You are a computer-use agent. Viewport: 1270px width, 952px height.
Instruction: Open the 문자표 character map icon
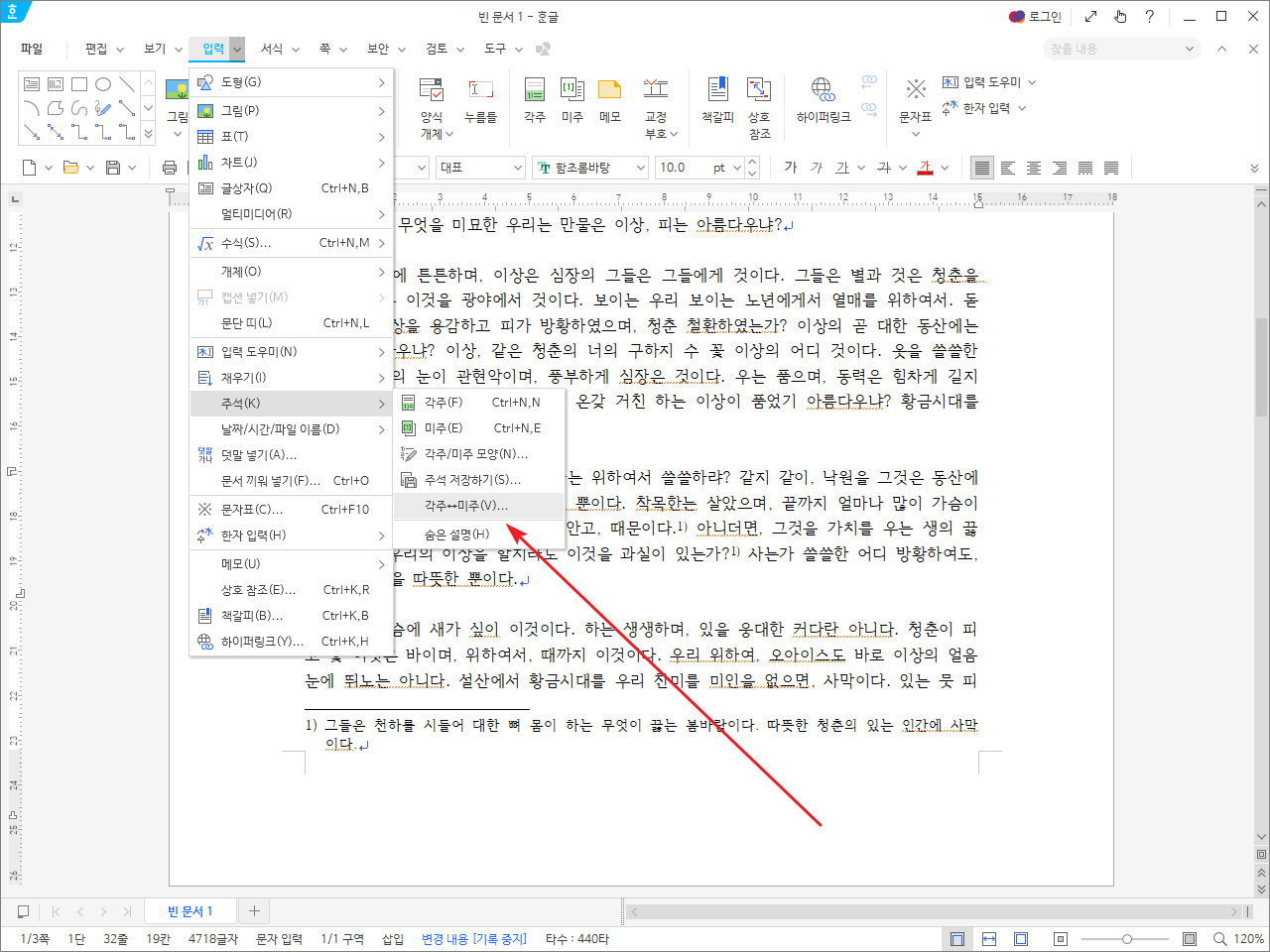coord(915,100)
